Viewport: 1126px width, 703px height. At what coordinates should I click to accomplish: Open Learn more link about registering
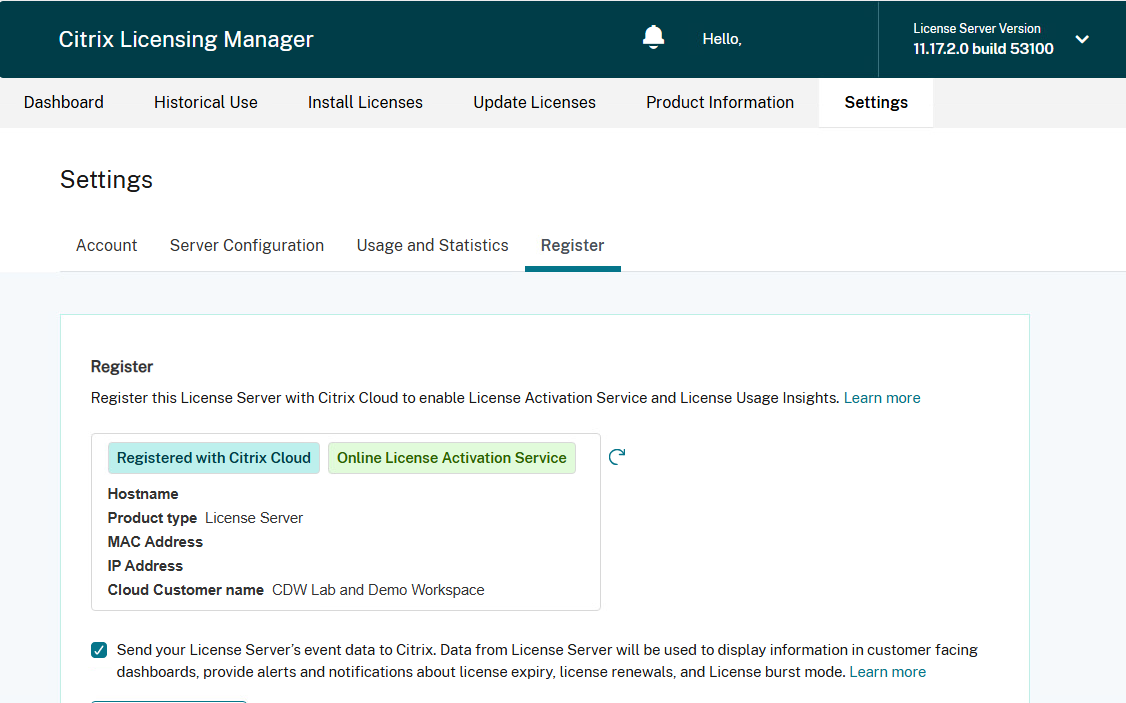click(x=882, y=398)
